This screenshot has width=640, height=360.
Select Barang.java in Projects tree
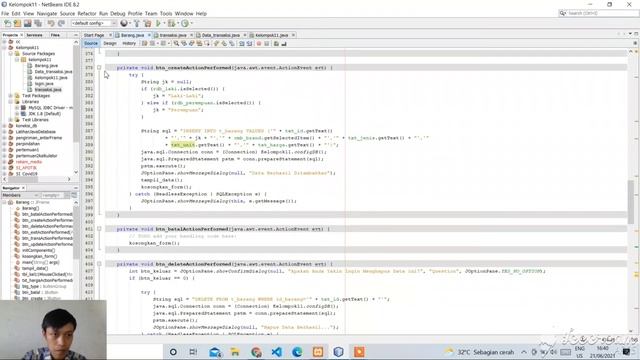pyautogui.click(x=46, y=65)
